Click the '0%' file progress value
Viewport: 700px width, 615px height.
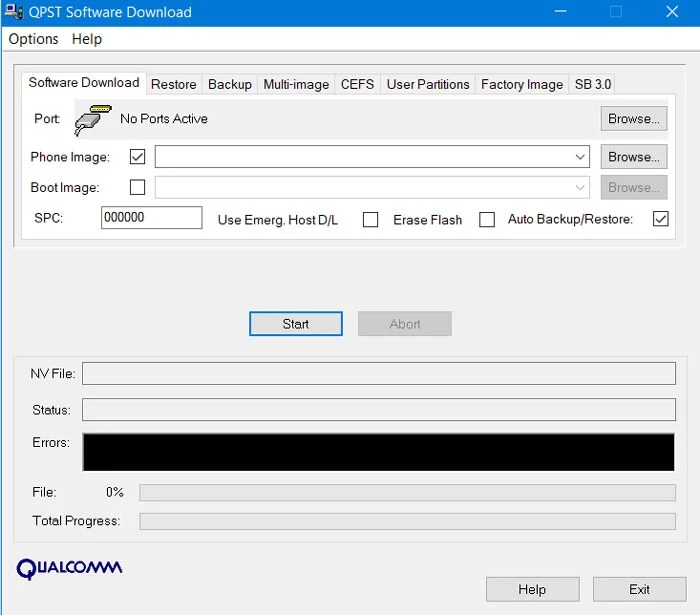coord(115,492)
